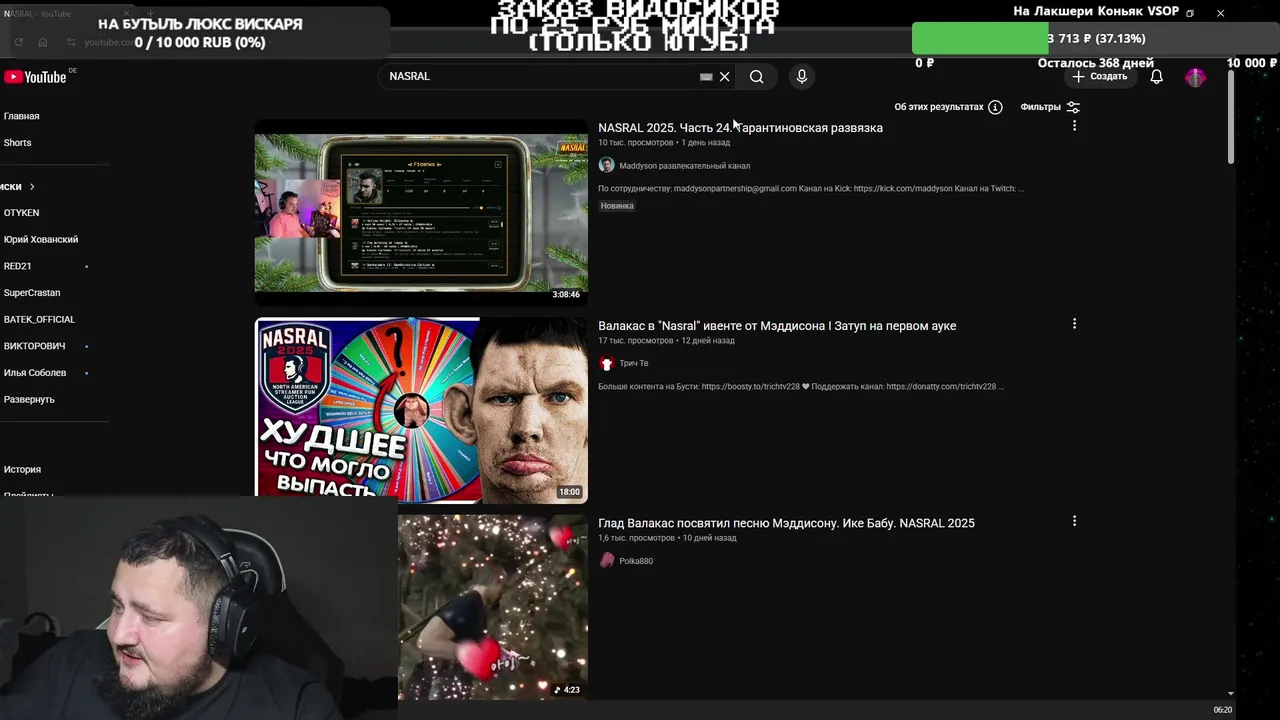
Task: Open new browser tab with plus icon
Action: click(150, 13)
